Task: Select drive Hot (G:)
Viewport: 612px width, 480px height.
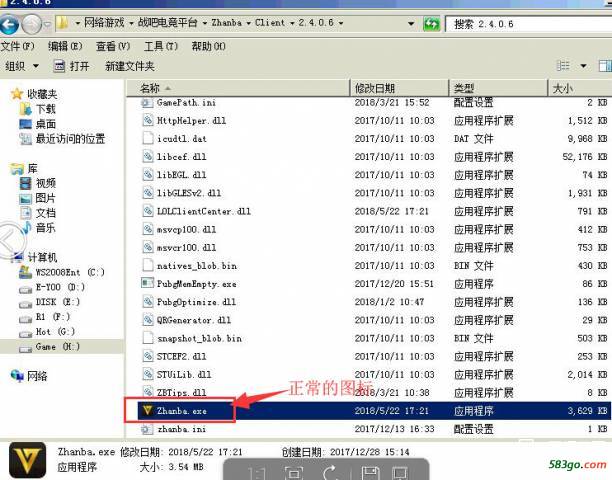Action: [55, 332]
